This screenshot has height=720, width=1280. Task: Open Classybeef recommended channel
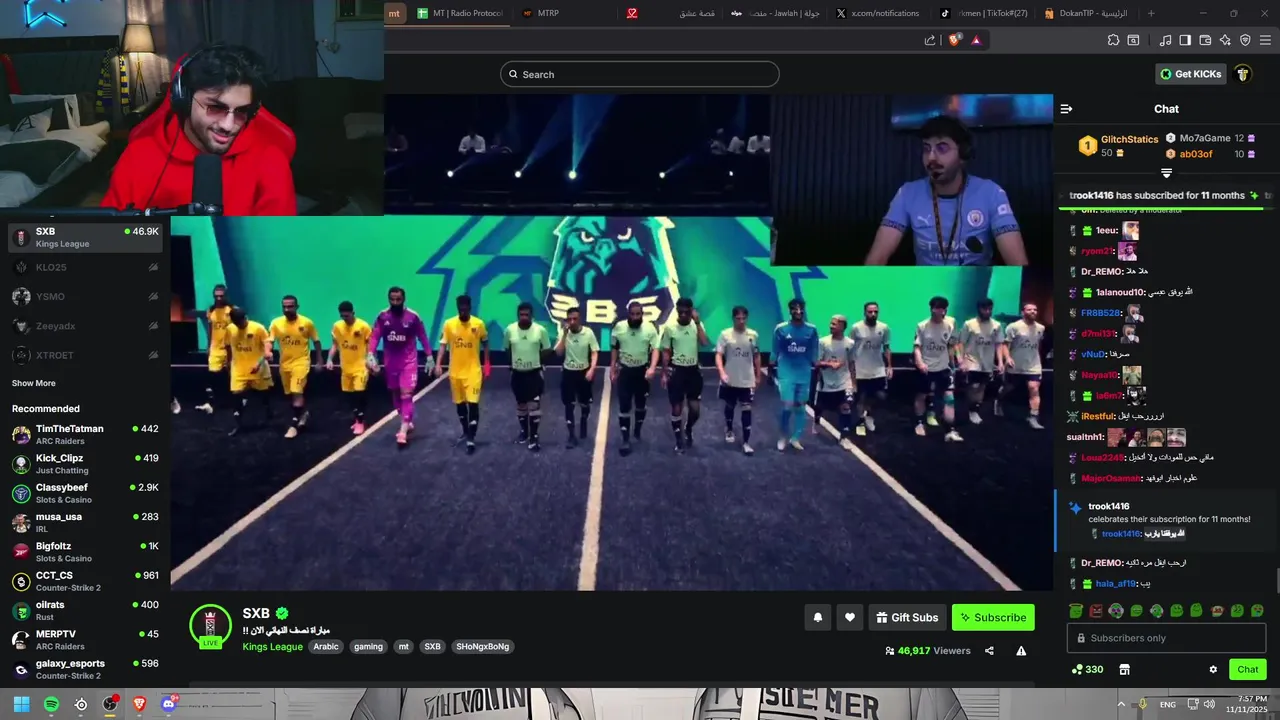coord(85,493)
